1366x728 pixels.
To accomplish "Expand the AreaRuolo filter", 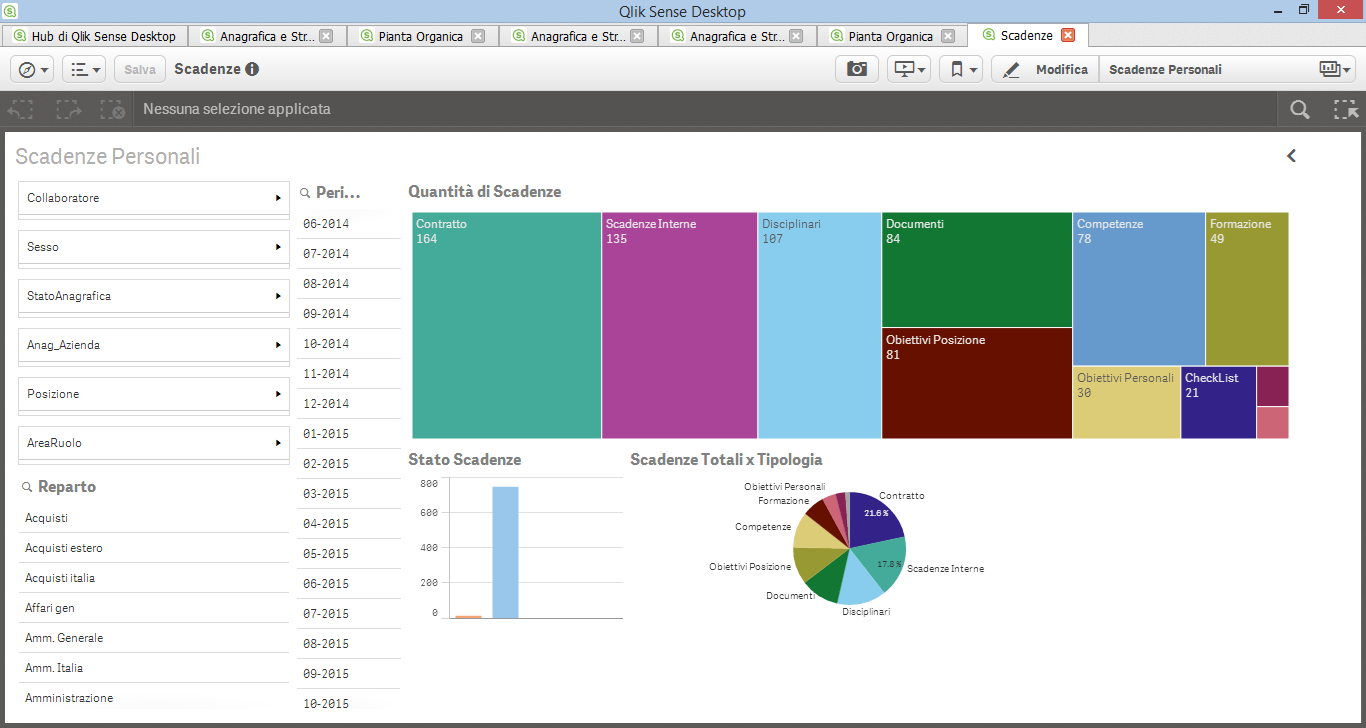I will 154,443.
